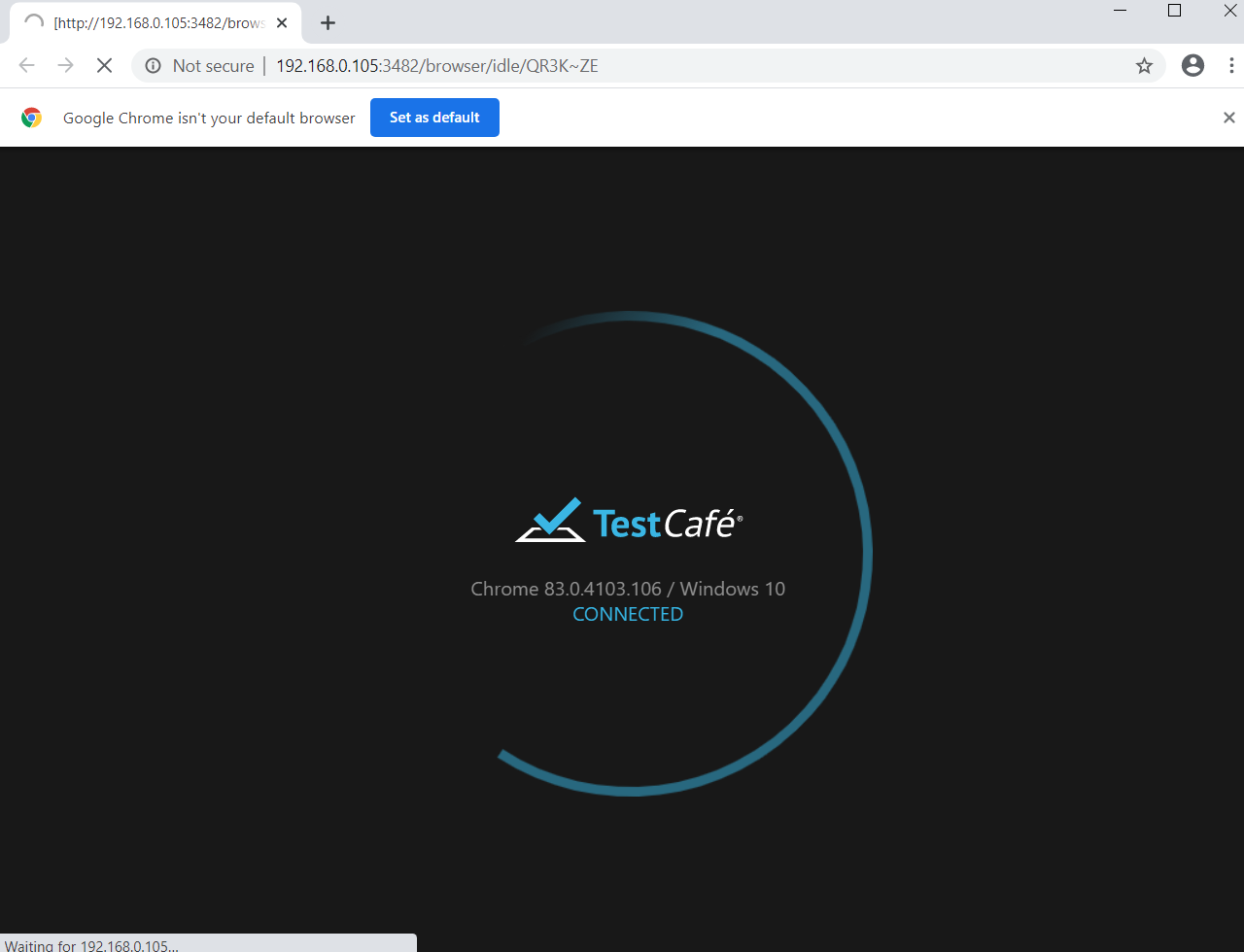1244x952 pixels.
Task: Close the TestCafe browser tab
Action: pos(282,22)
